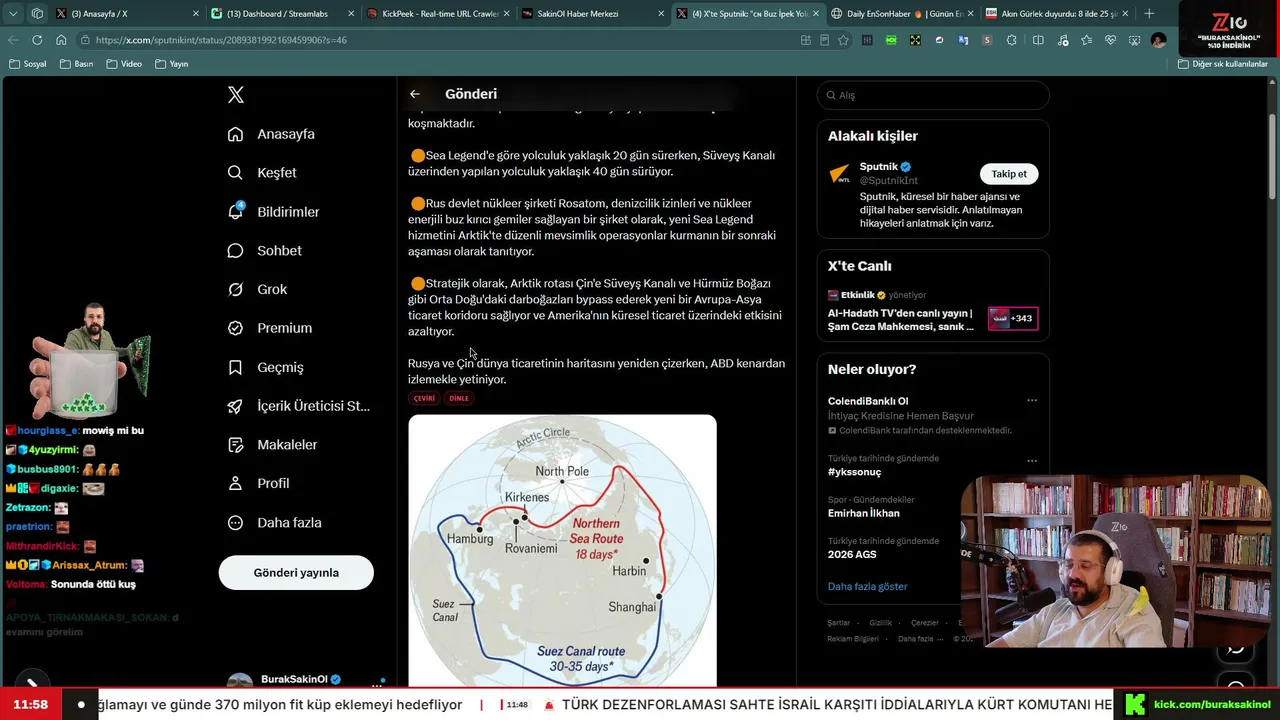Close the X'te Sputnik tab
The width and height of the screenshot is (1280, 720).
pos(817,14)
